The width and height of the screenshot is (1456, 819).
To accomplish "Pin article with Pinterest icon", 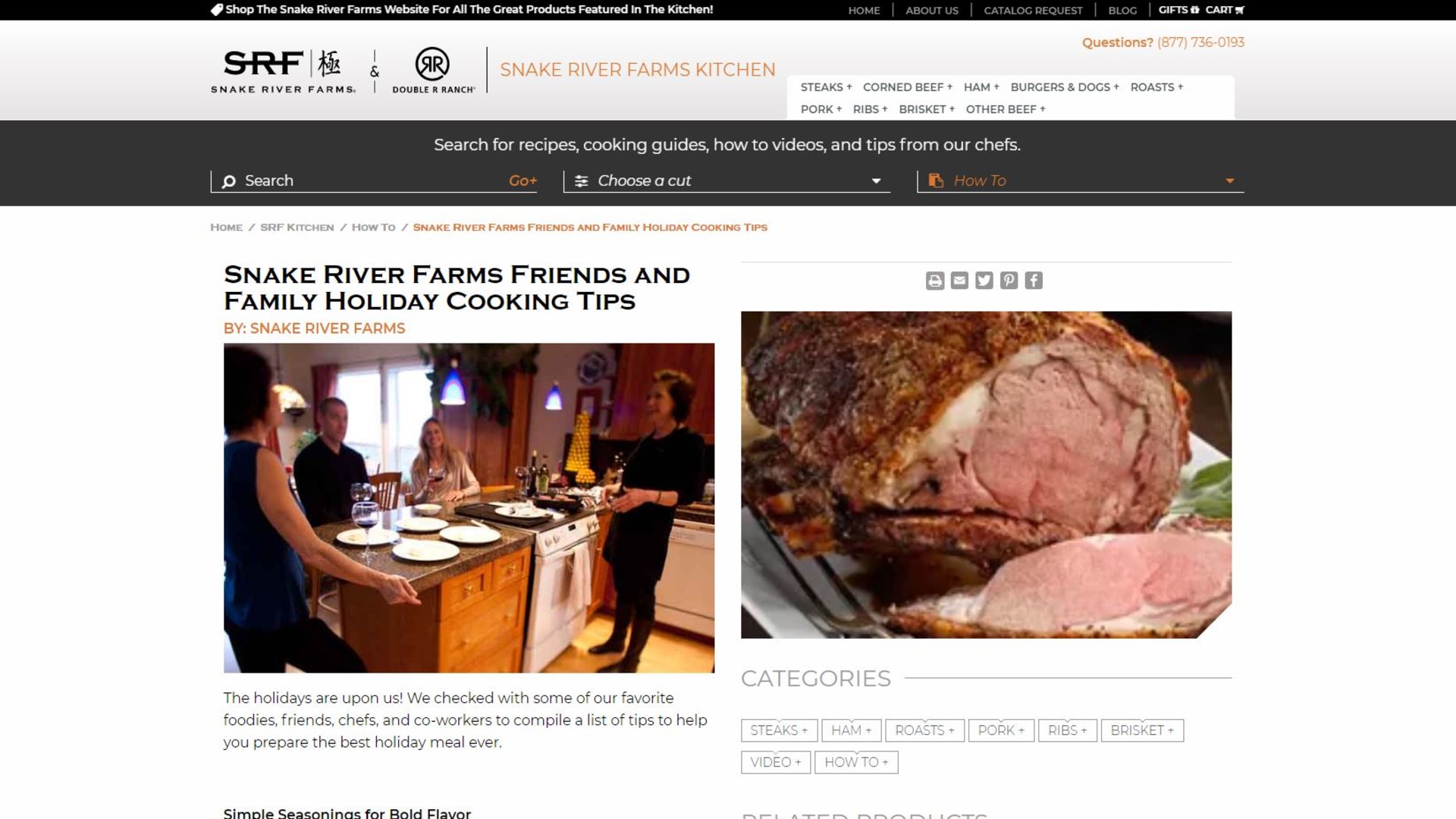I will click(x=1009, y=281).
